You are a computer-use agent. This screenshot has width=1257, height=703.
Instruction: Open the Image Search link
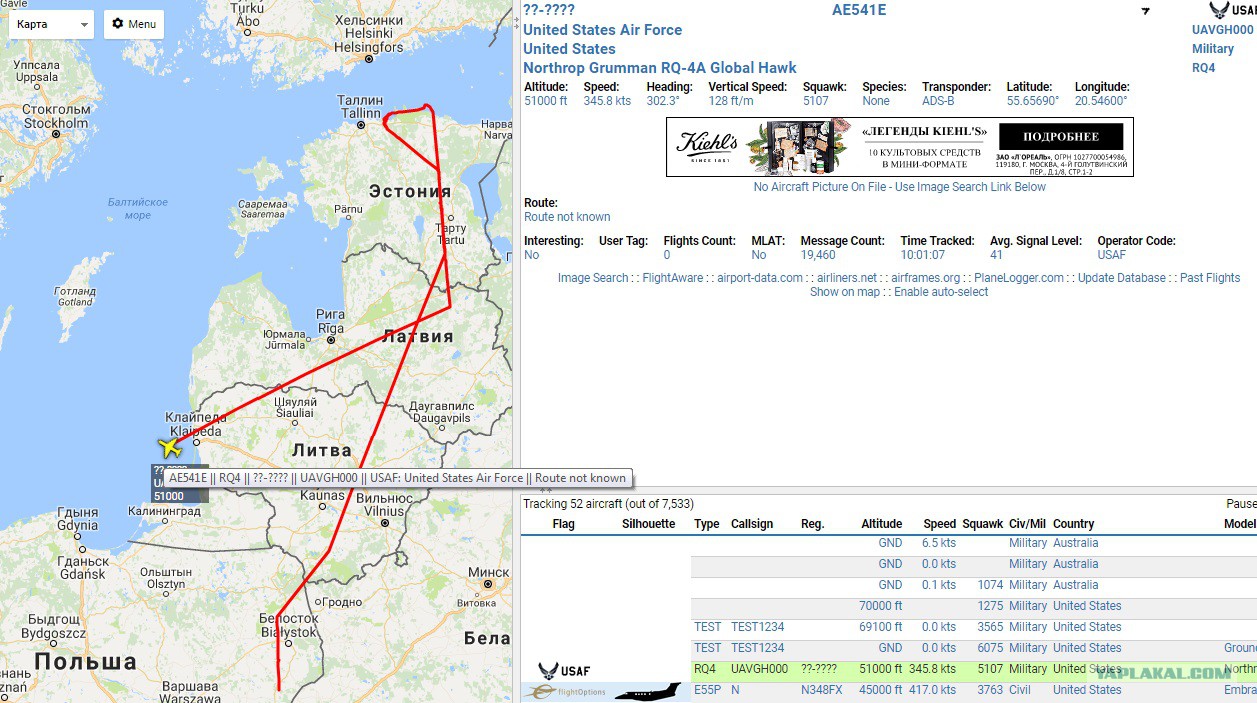click(x=593, y=278)
